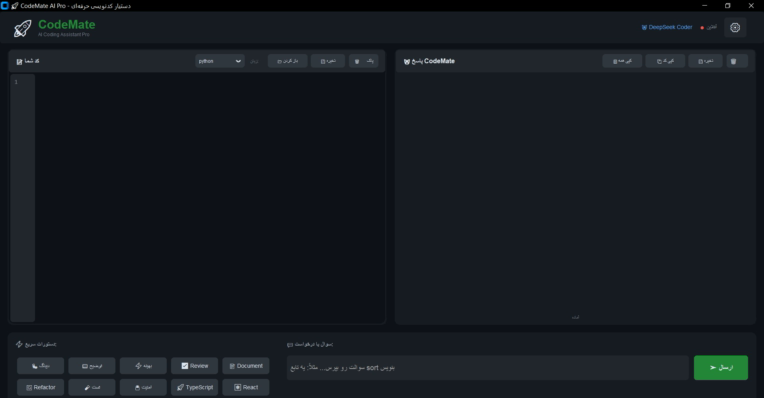
Task: Click the question or request label icon
Action: point(290,344)
